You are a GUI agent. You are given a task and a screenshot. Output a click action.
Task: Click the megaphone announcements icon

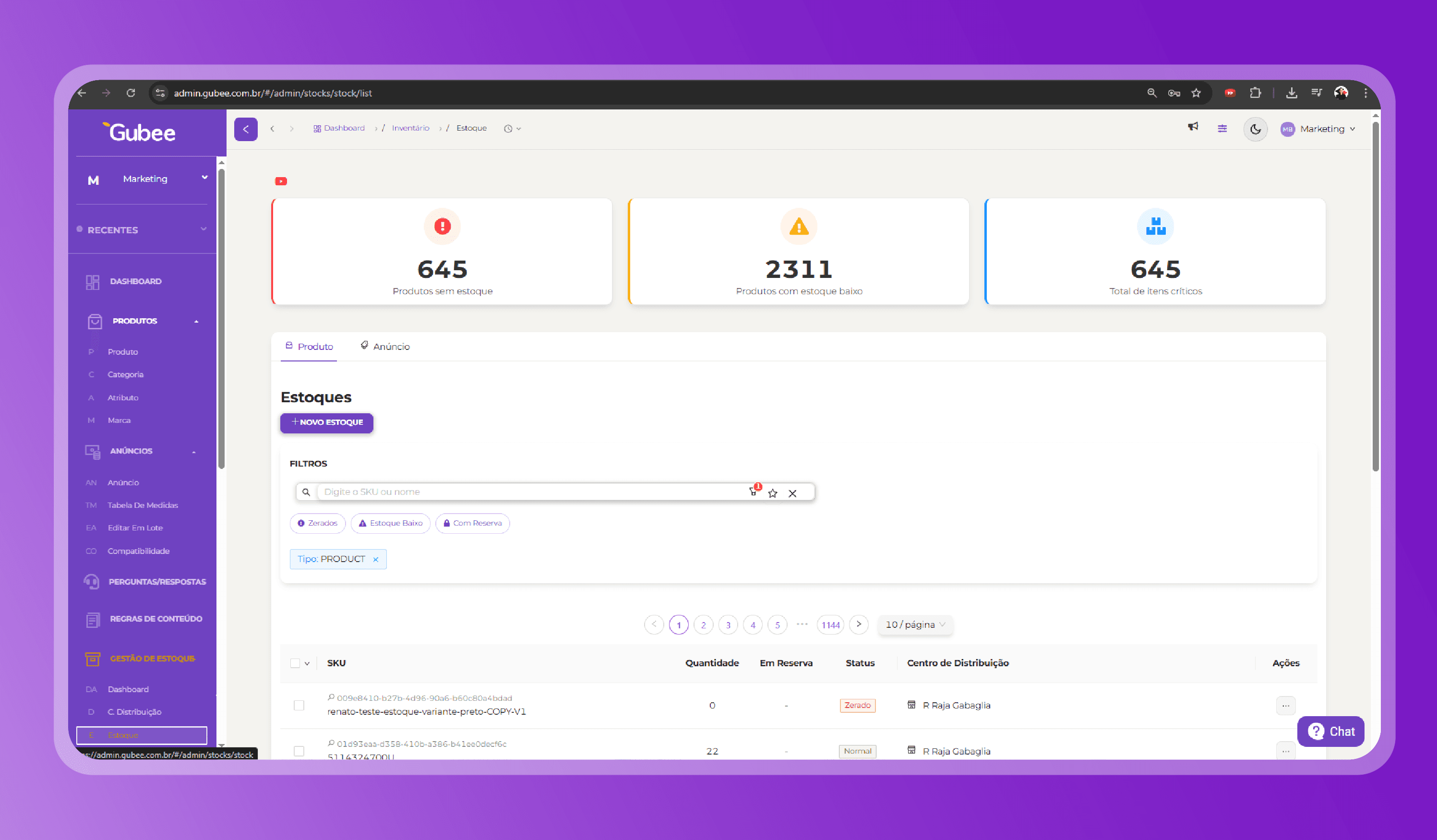tap(1192, 127)
